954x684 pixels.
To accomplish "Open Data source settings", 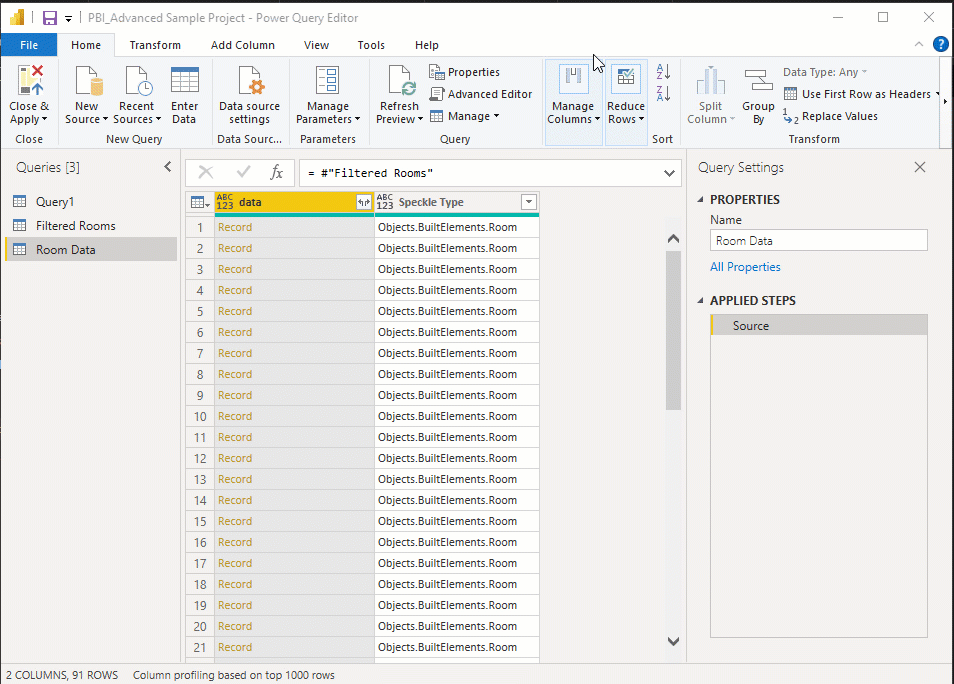I will coord(249,82).
